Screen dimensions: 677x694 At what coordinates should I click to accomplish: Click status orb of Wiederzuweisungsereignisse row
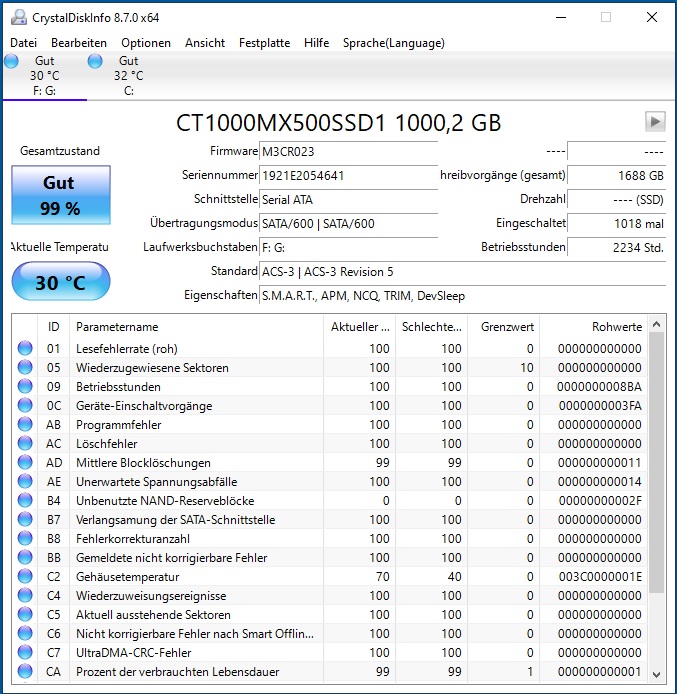pyautogui.click(x=25, y=595)
